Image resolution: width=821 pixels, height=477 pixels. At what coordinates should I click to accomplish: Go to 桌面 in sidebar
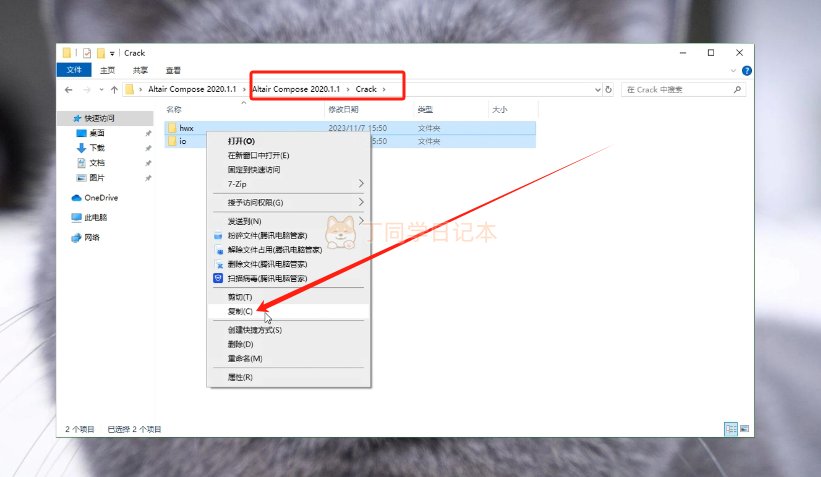point(97,133)
